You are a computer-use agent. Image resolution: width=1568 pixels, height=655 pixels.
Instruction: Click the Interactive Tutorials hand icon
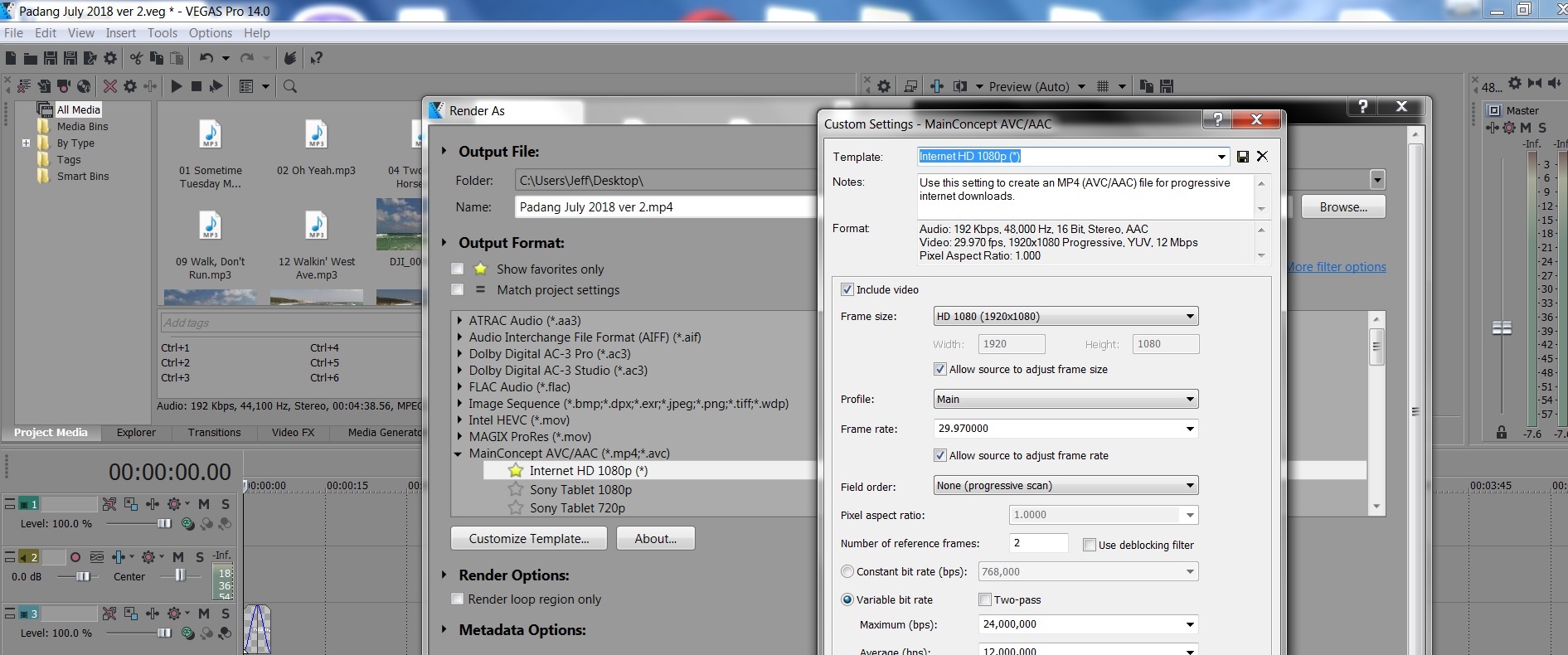tap(290, 58)
